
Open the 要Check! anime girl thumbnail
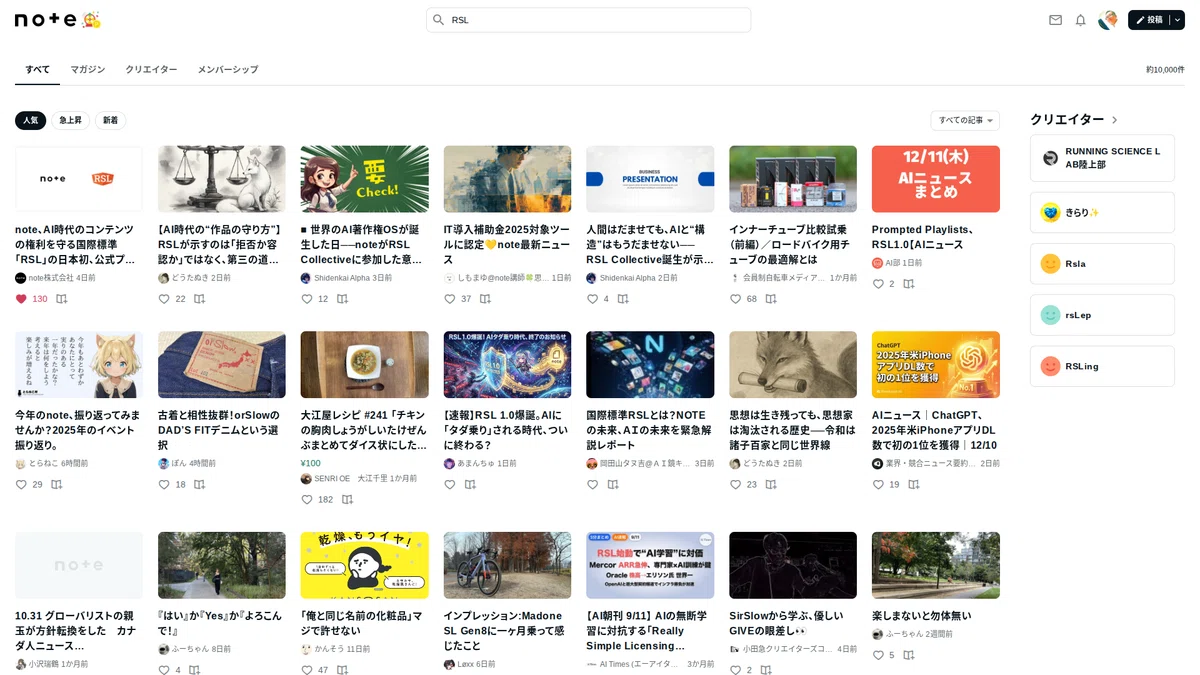(365, 179)
